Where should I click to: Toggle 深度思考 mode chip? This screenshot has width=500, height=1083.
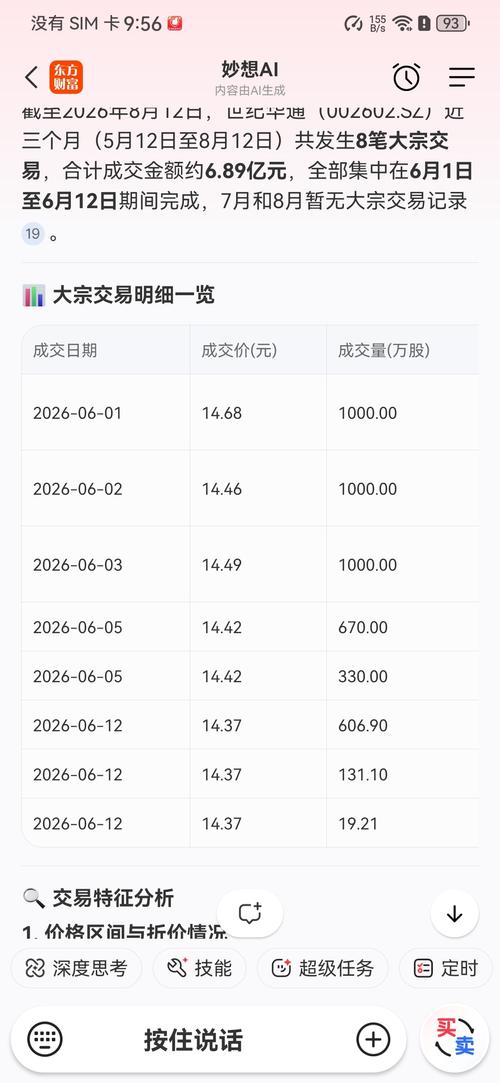(x=76, y=968)
